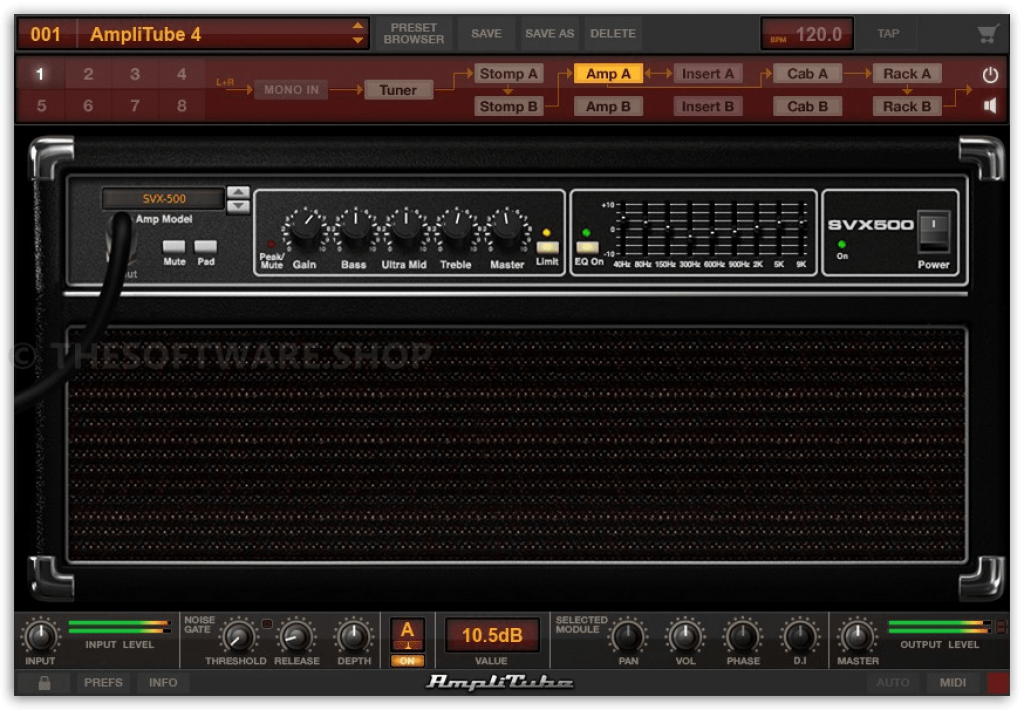Select the Tuner module in signal chain

click(x=398, y=90)
